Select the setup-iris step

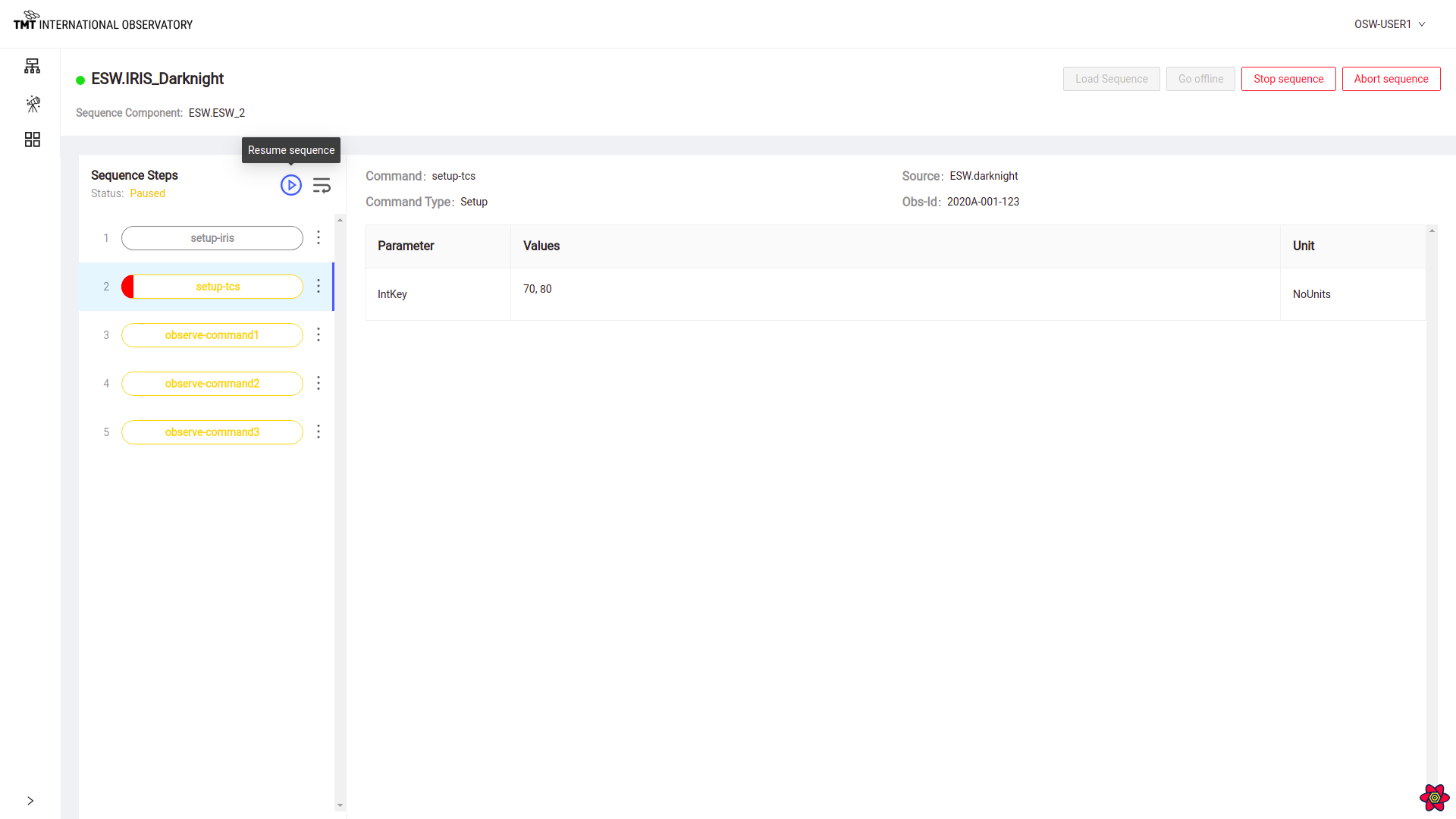pos(212,238)
